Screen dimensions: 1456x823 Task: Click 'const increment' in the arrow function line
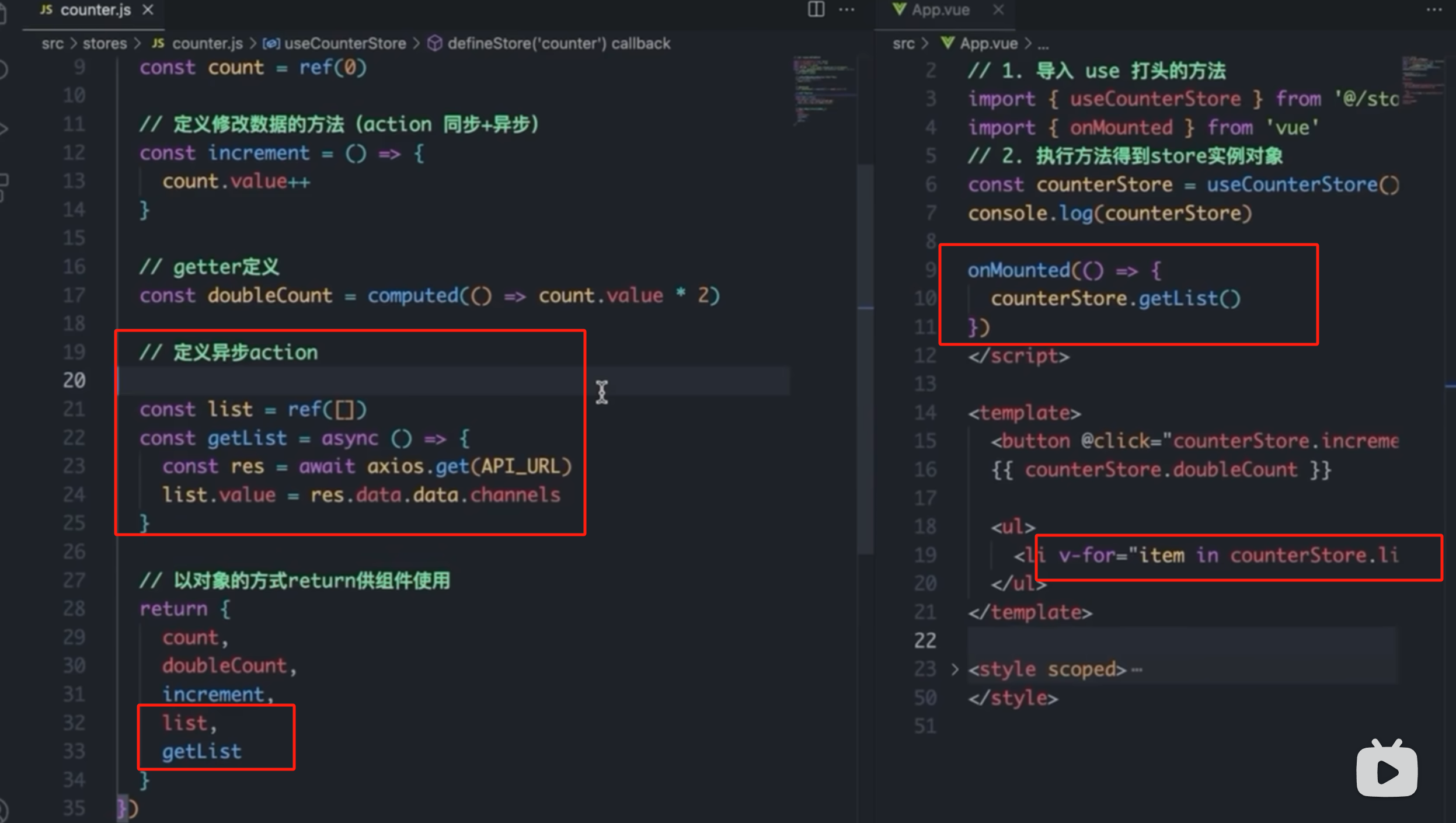point(224,154)
